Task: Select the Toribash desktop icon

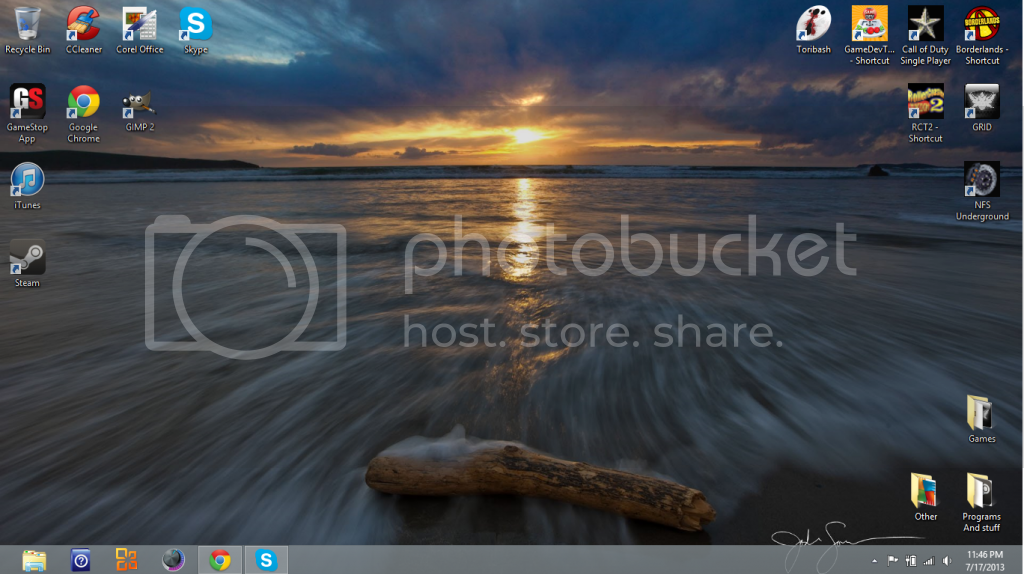Action: click(814, 30)
